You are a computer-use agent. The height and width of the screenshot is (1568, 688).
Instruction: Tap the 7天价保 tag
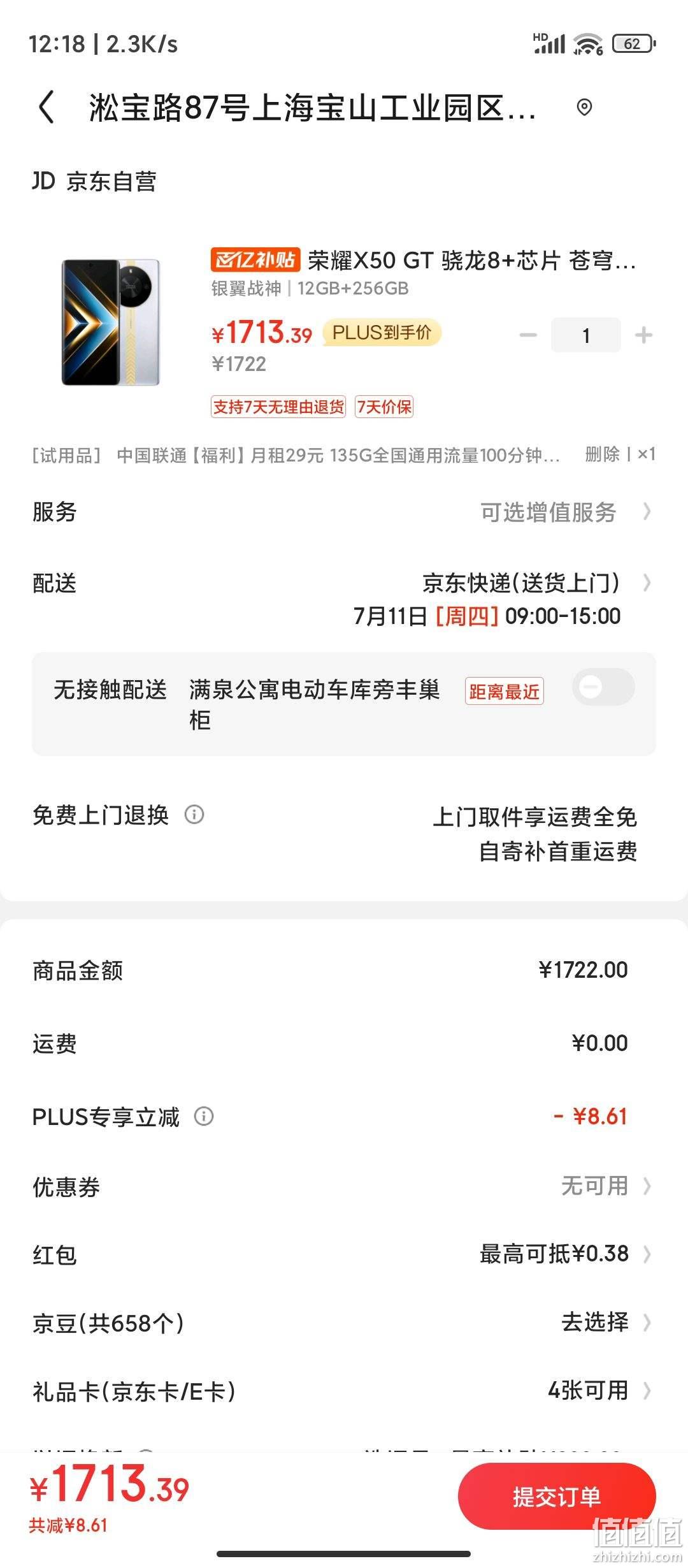pos(384,407)
